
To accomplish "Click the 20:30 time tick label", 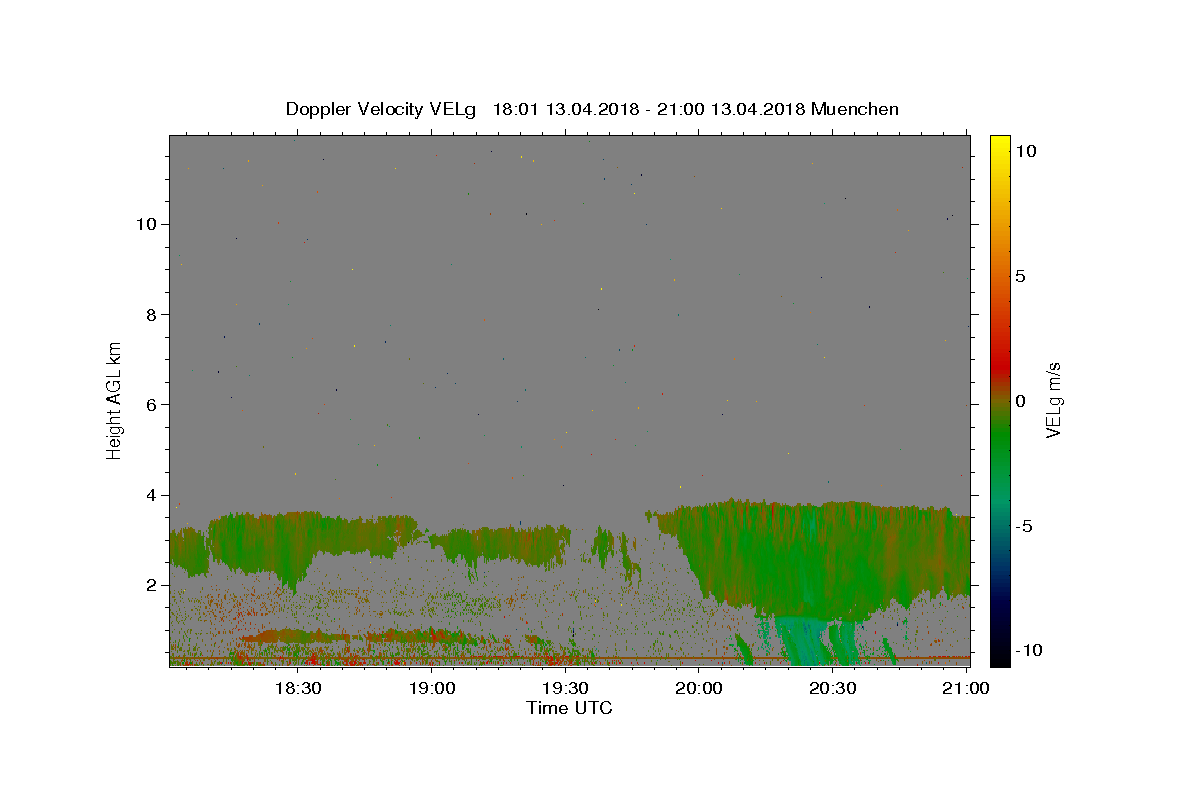I will pyautogui.click(x=832, y=689).
